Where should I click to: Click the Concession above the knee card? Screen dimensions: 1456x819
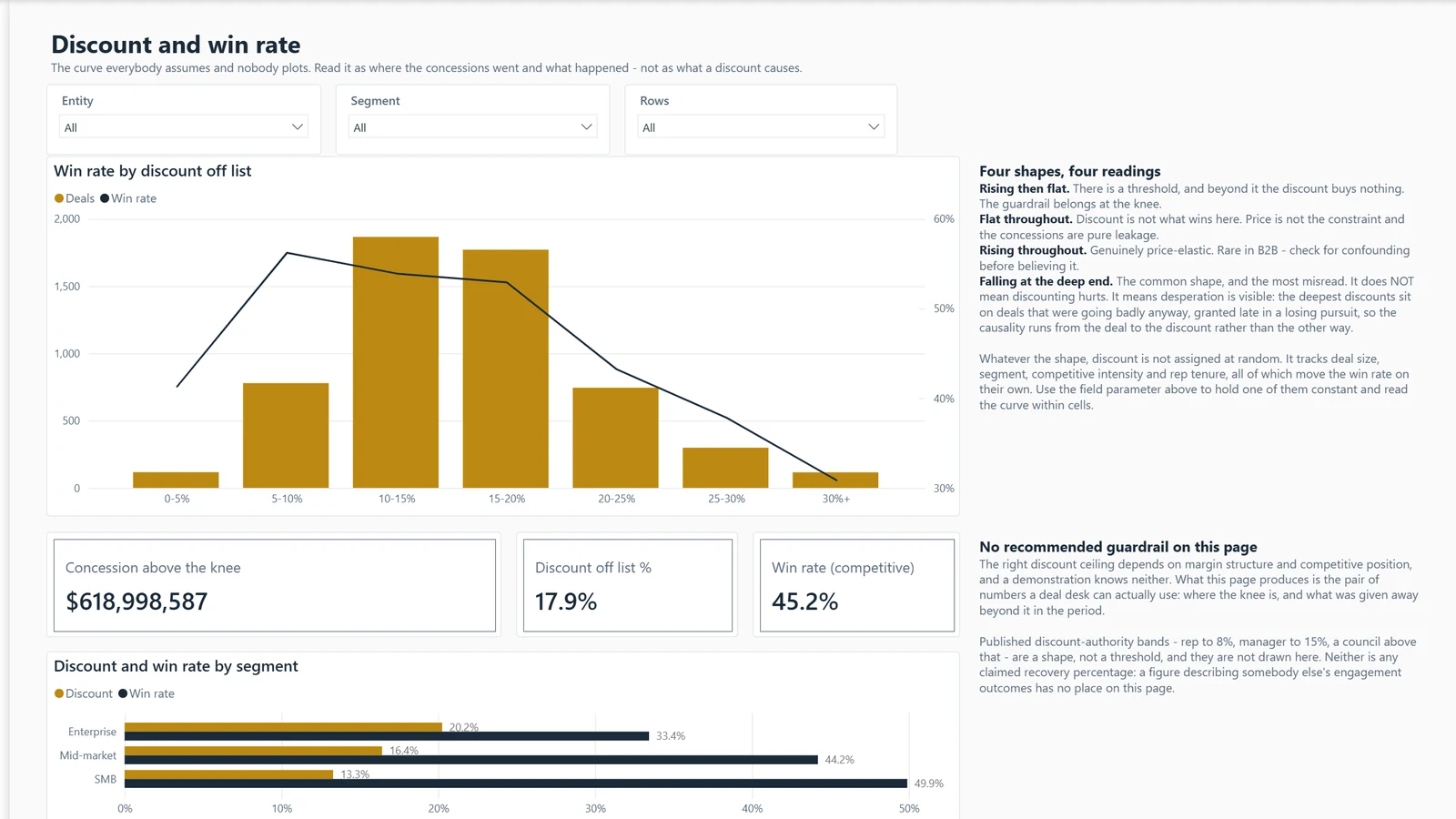[275, 585]
